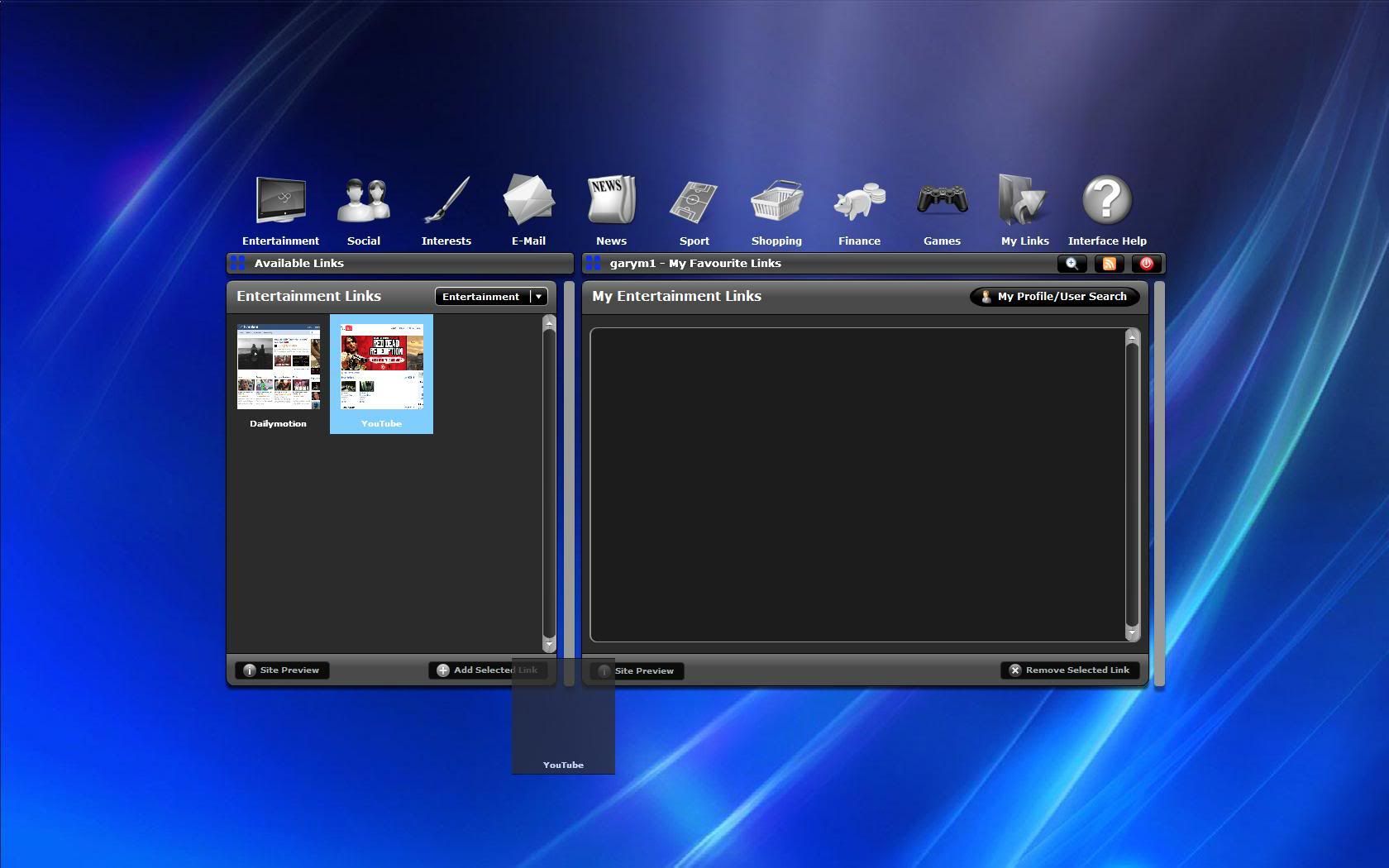This screenshot has width=1389, height=868.
Task: Click the Social label under the people icon
Action: [364, 241]
